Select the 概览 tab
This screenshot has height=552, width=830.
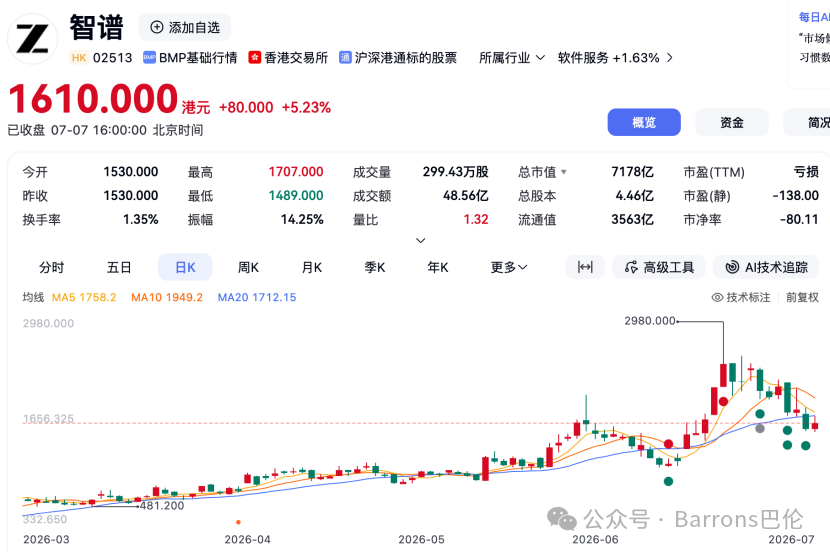(644, 122)
